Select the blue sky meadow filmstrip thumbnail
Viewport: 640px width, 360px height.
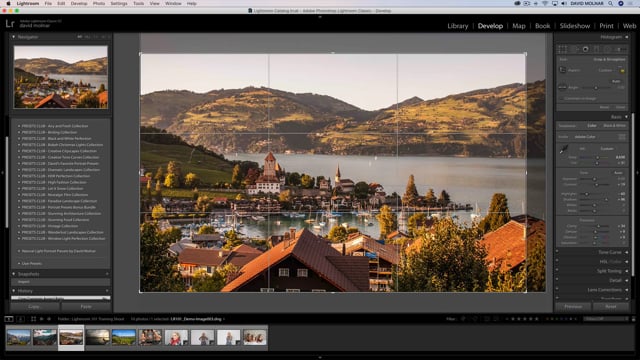123,338
